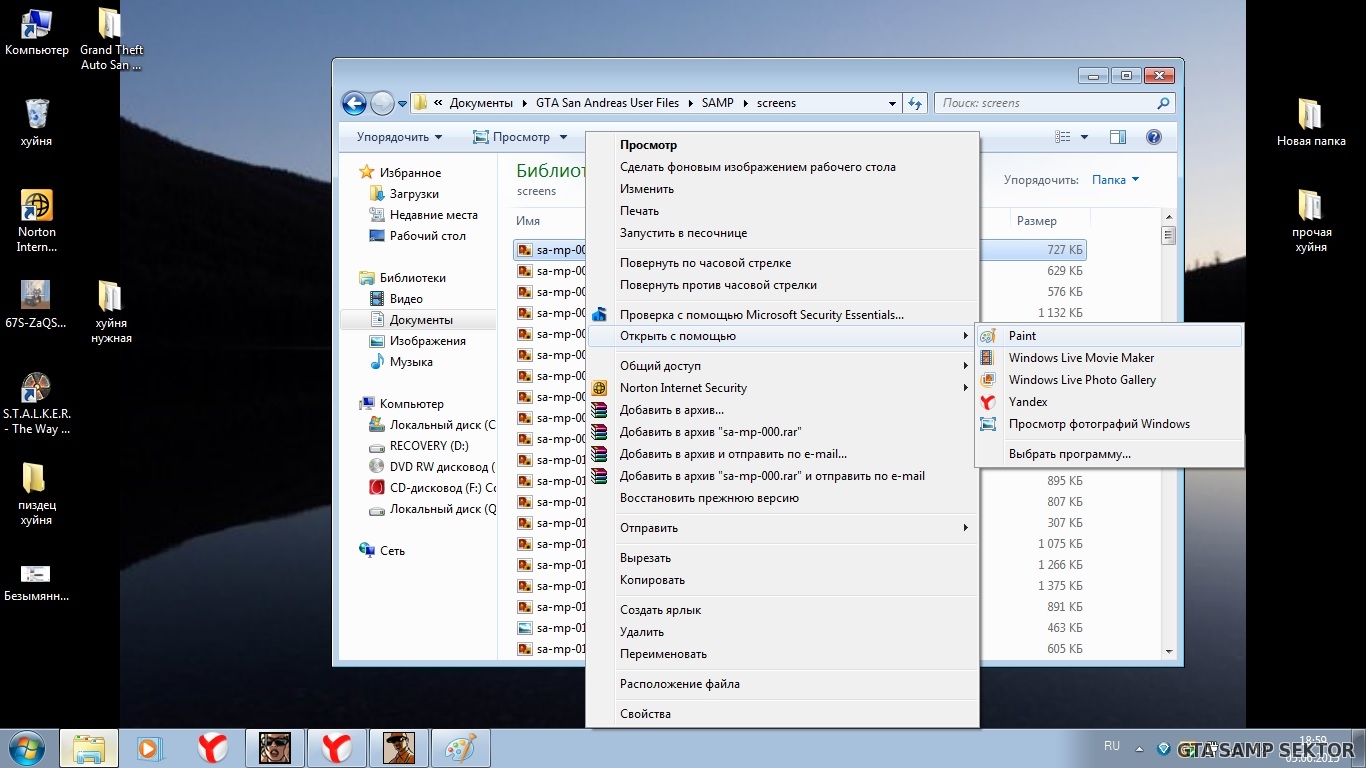Expand the view options arrow in toolbar
Image resolution: width=1366 pixels, height=768 pixels.
coord(1084,137)
